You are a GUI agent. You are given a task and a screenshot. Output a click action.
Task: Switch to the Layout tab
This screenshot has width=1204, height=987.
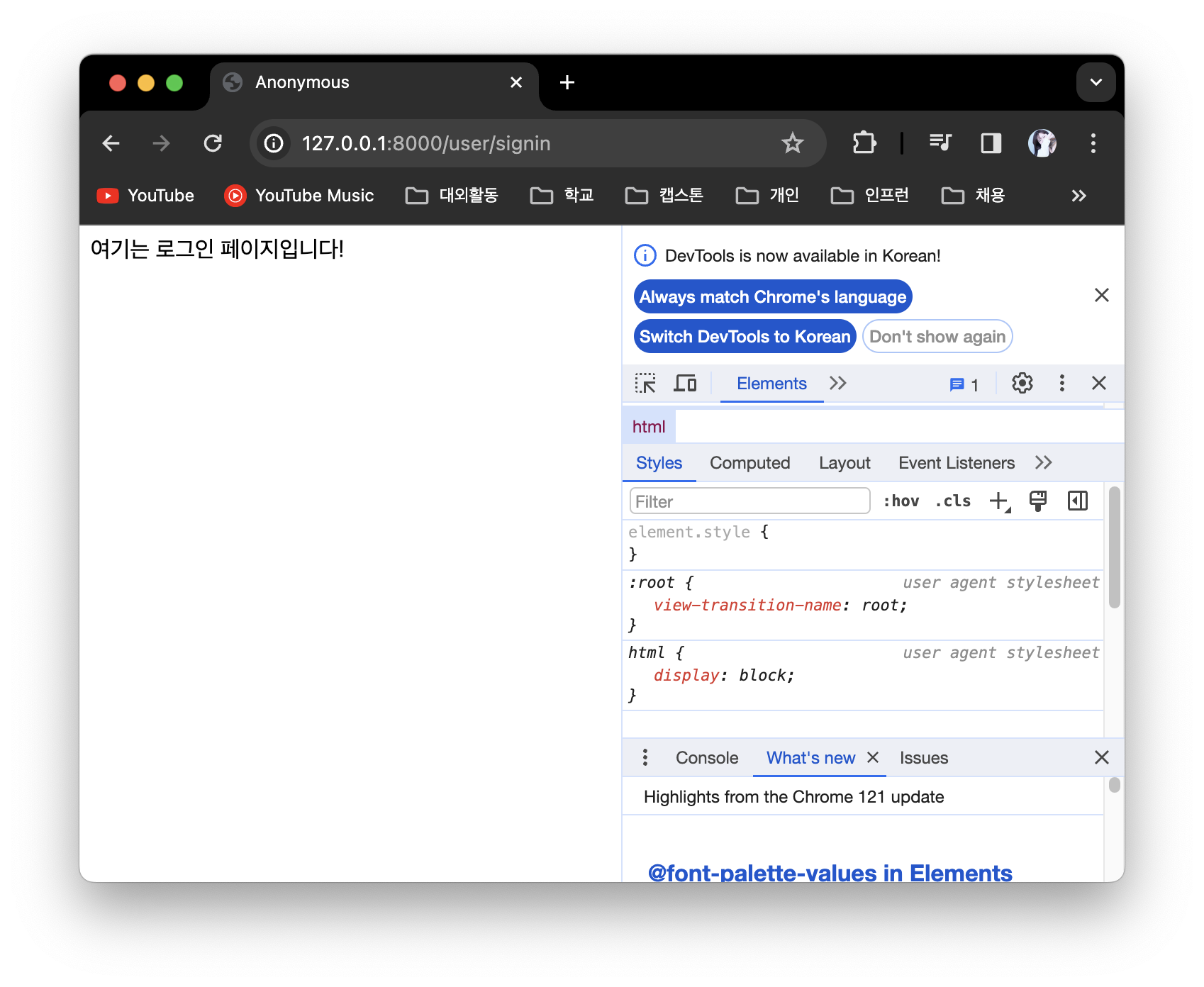pos(845,463)
